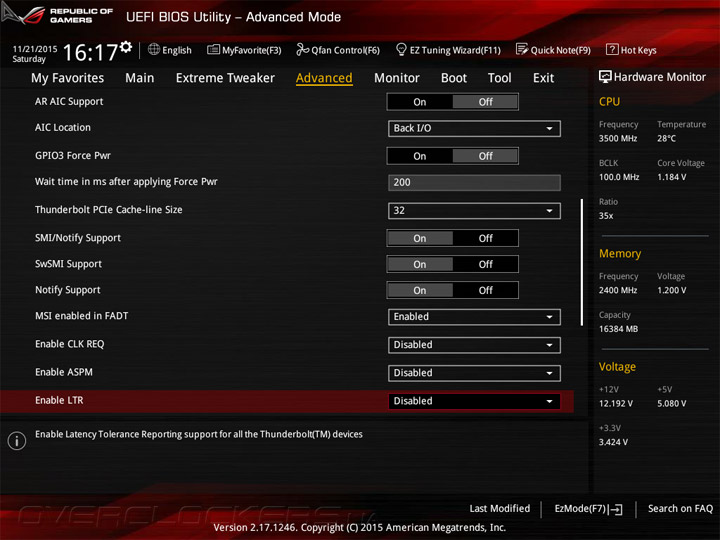
Task: Click the Qfan Control fan icon
Action: pos(302,49)
